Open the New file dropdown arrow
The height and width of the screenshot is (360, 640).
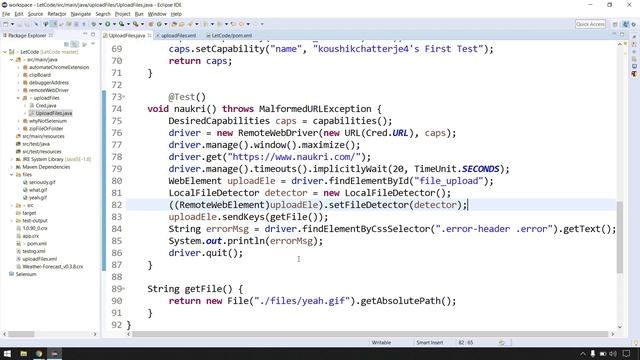12,24
